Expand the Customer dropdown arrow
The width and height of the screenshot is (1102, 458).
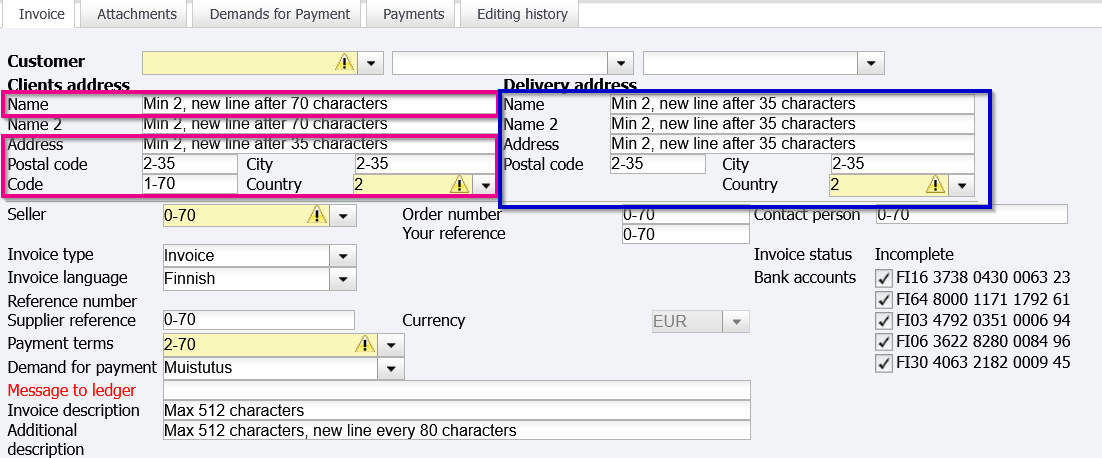click(x=370, y=63)
